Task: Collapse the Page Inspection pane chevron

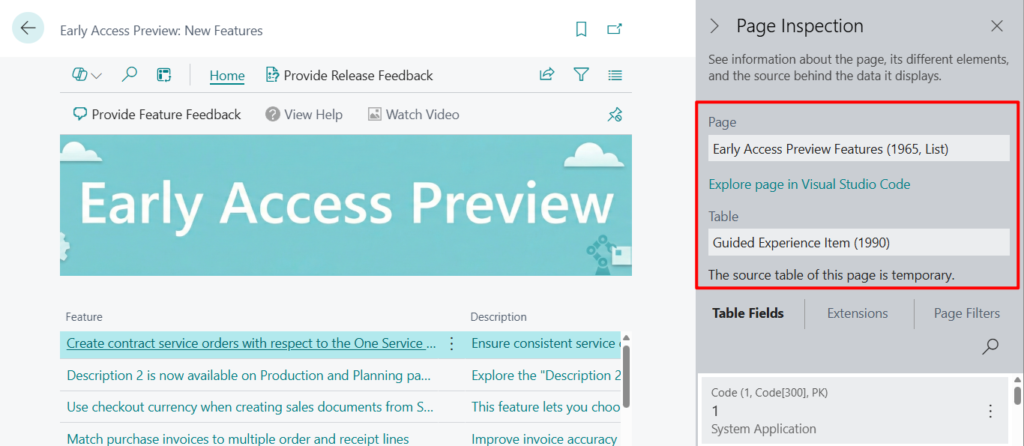Action: (714, 26)
